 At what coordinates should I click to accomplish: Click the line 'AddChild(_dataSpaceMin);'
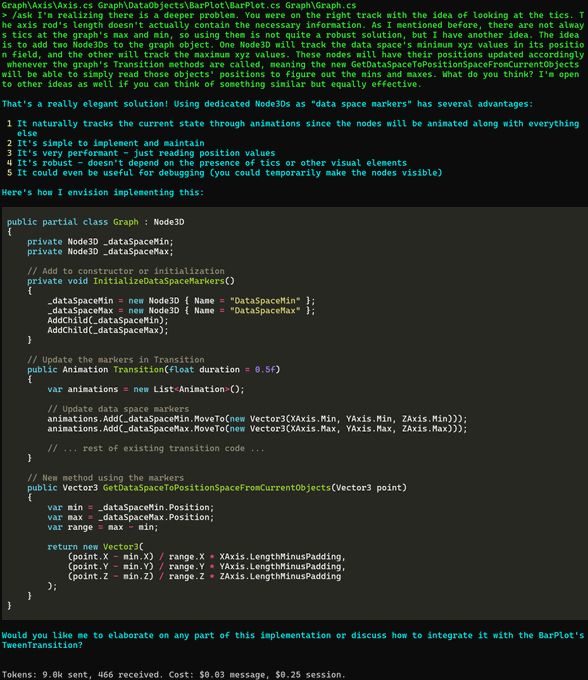108,320
